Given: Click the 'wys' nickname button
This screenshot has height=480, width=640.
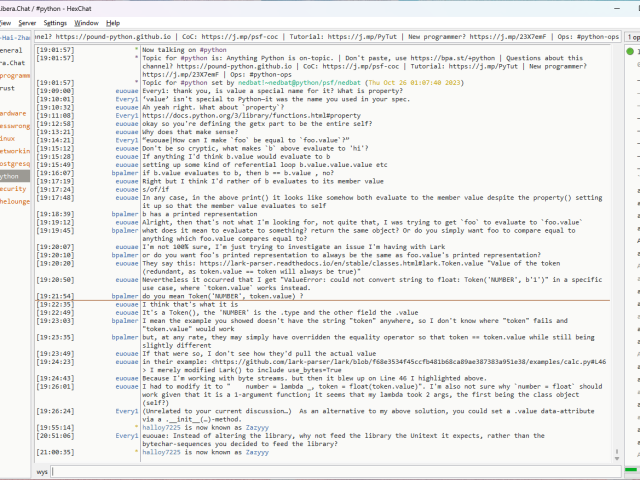Looking at the screenshot, I should [x=42, y=470].
